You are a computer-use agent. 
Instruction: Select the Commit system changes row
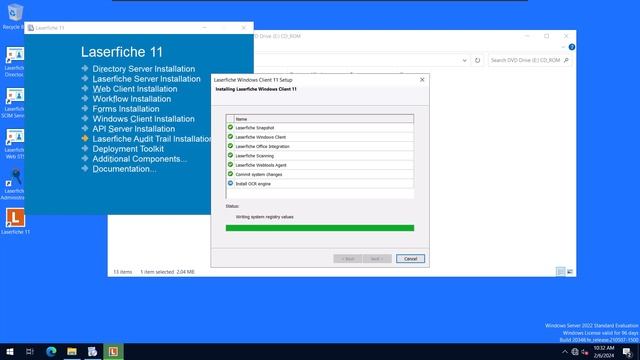pyautogui.click(x=320, y=174)
